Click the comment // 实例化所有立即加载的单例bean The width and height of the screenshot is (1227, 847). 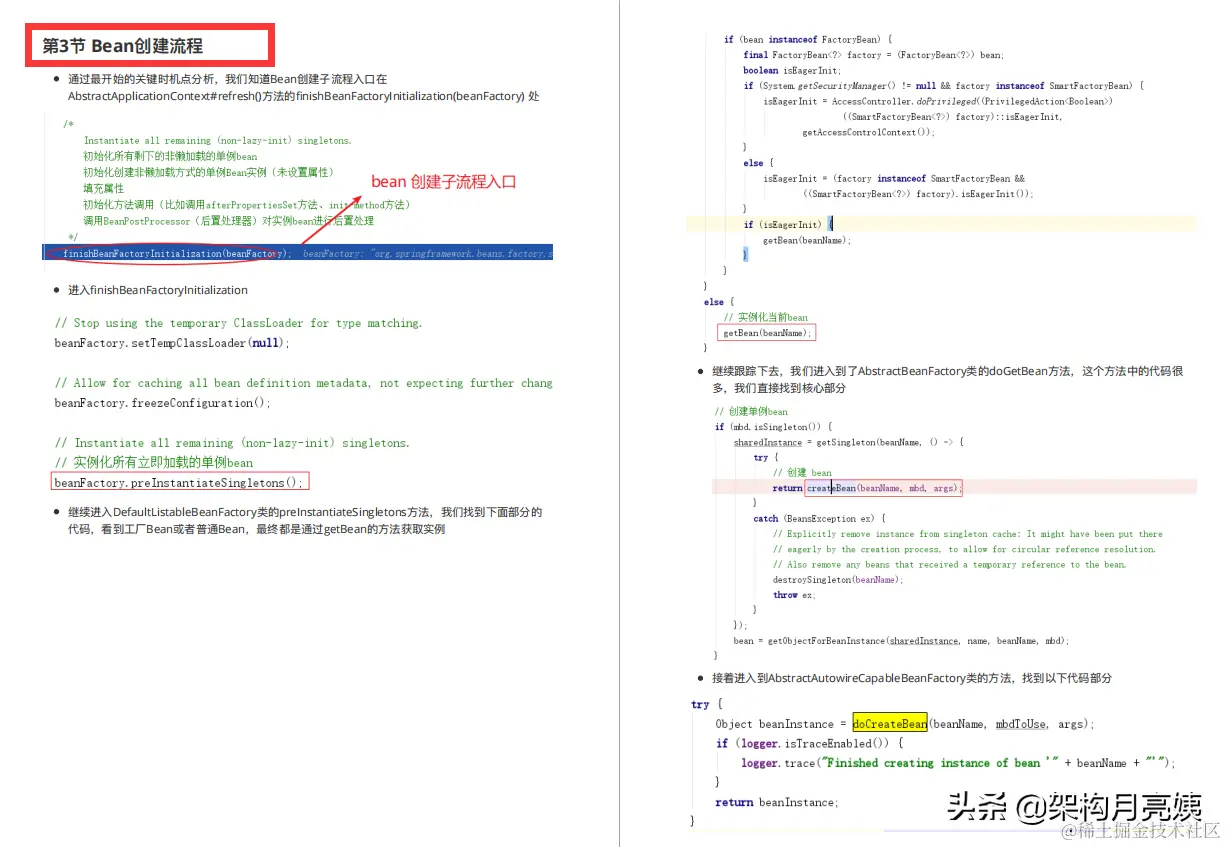153,463
